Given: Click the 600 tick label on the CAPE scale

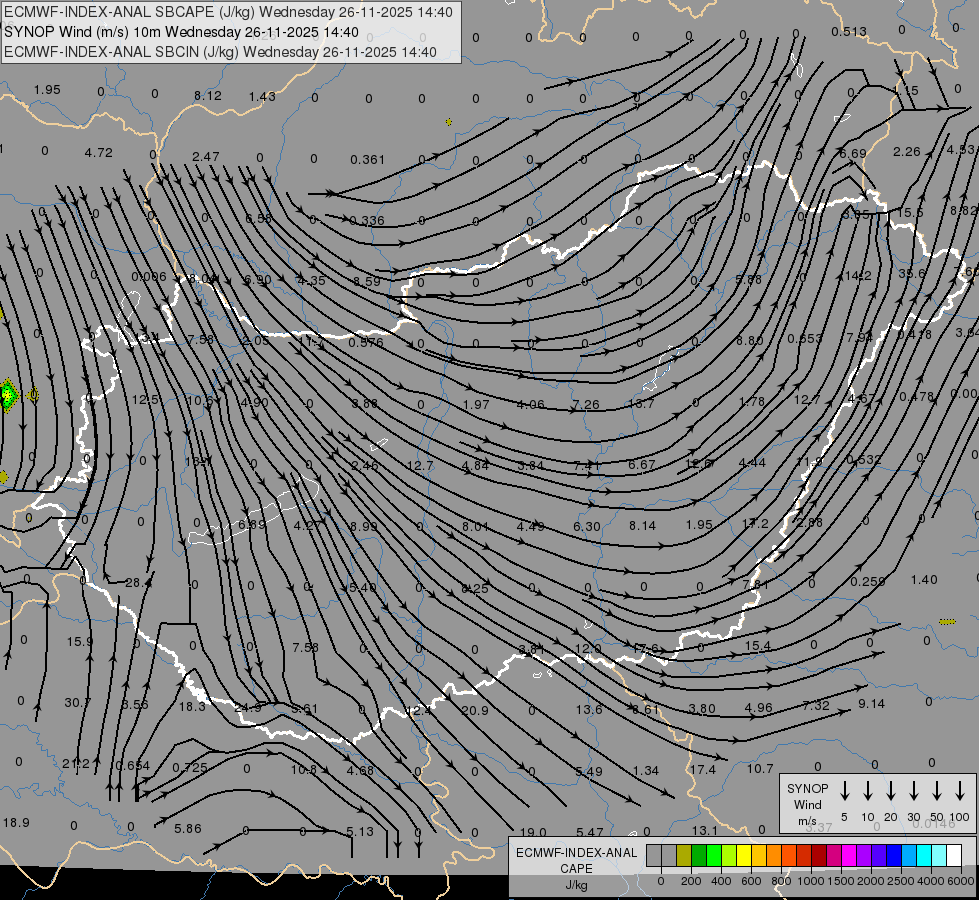Looking at the screenshot, I should click(x=751, y=881).
